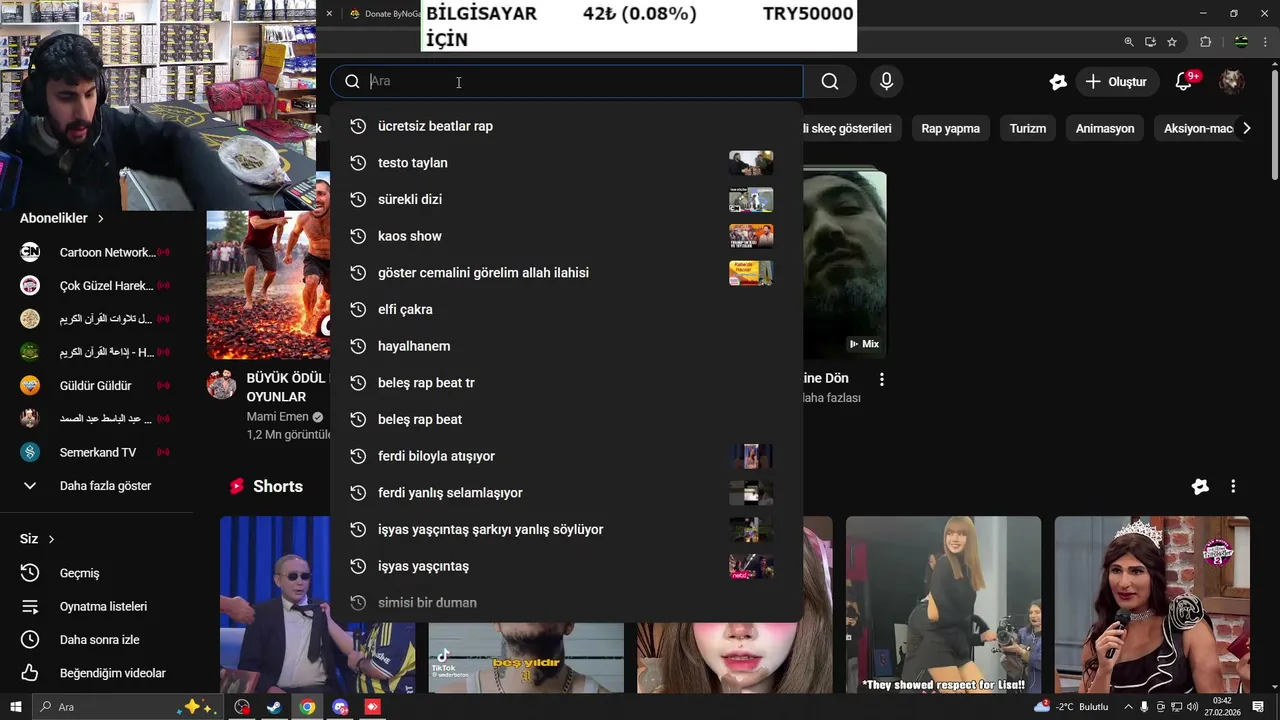
Task: Switch to Chrome taskbar icon
Action: (307, 707)
